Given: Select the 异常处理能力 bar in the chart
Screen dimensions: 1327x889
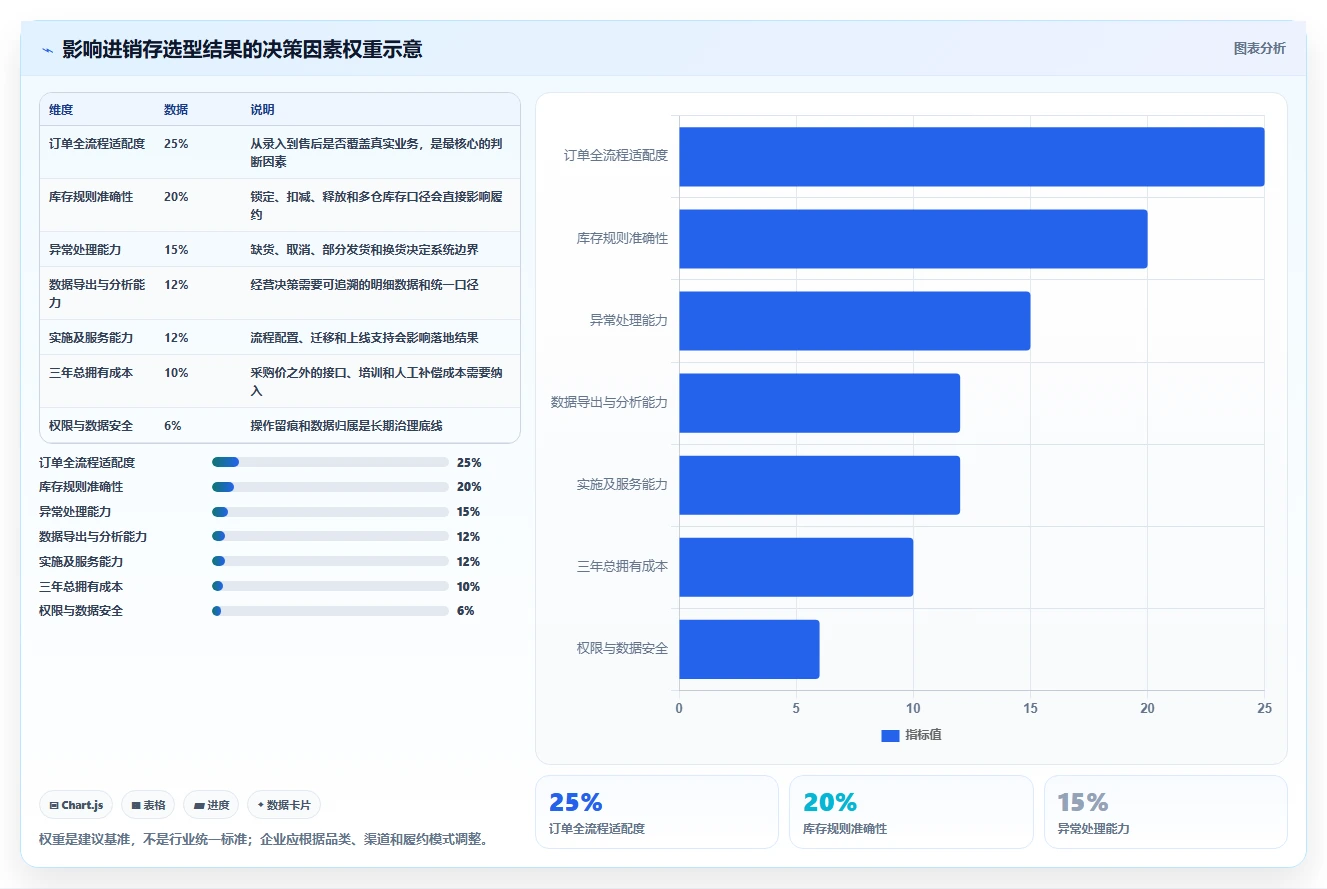Looking at the screenshot, I should pos(855,321).
